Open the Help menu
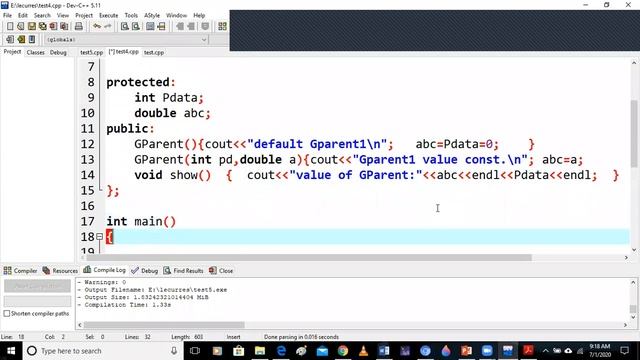This screenshot has width=640, height=360. tap(199, 16)
